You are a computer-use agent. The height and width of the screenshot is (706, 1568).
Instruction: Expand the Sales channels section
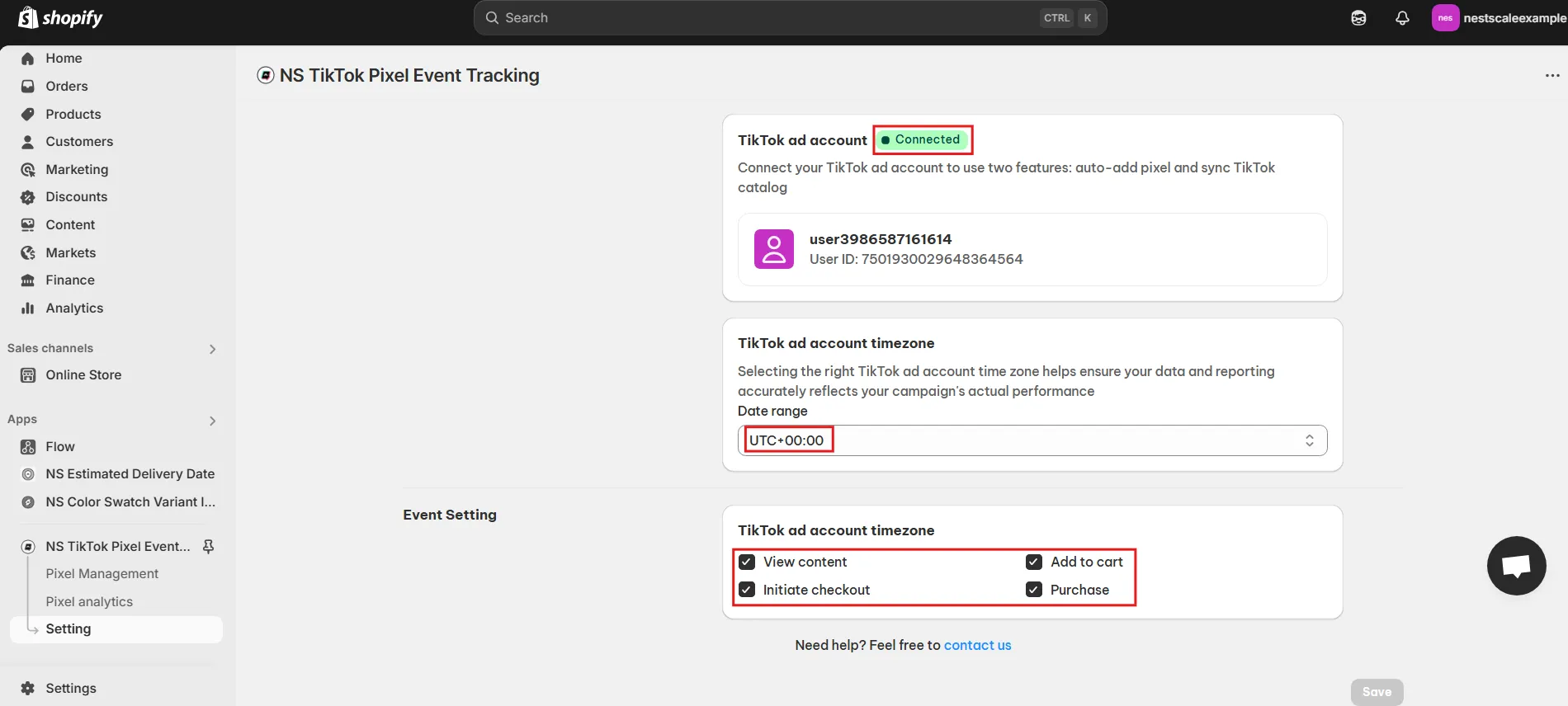click(x=212, y=349)
